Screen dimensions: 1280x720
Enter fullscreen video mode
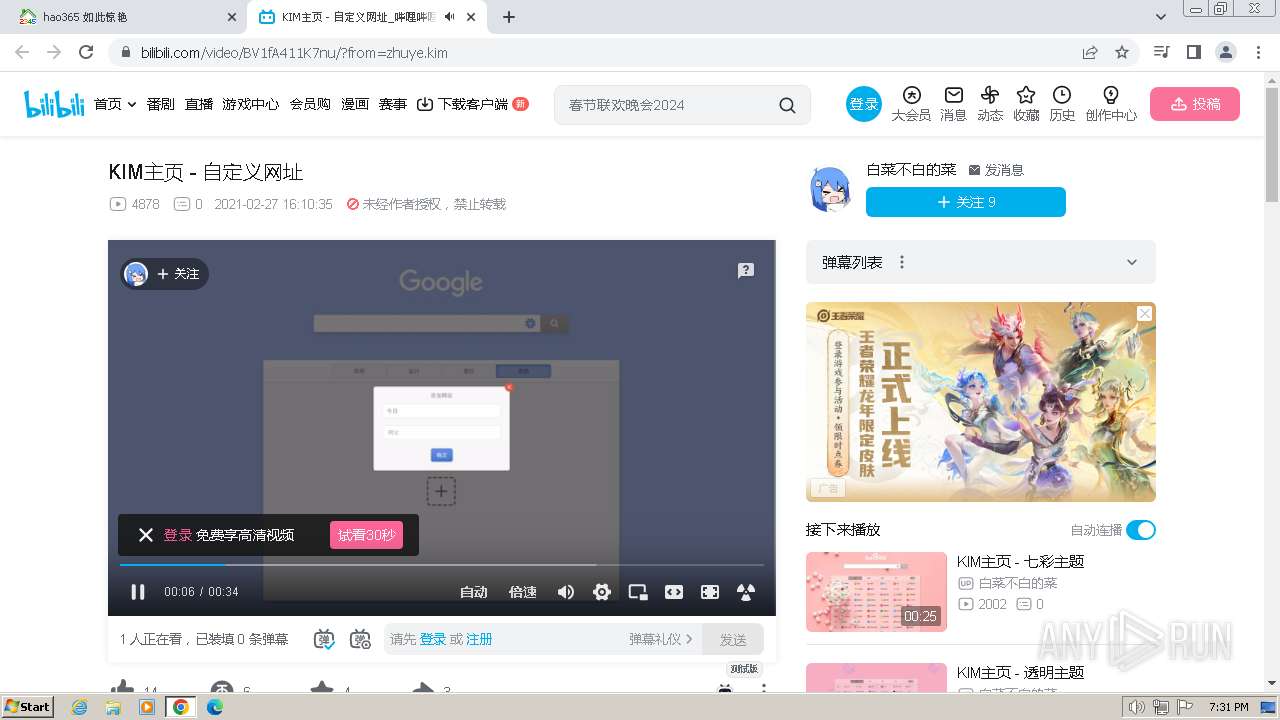[710, 592]
